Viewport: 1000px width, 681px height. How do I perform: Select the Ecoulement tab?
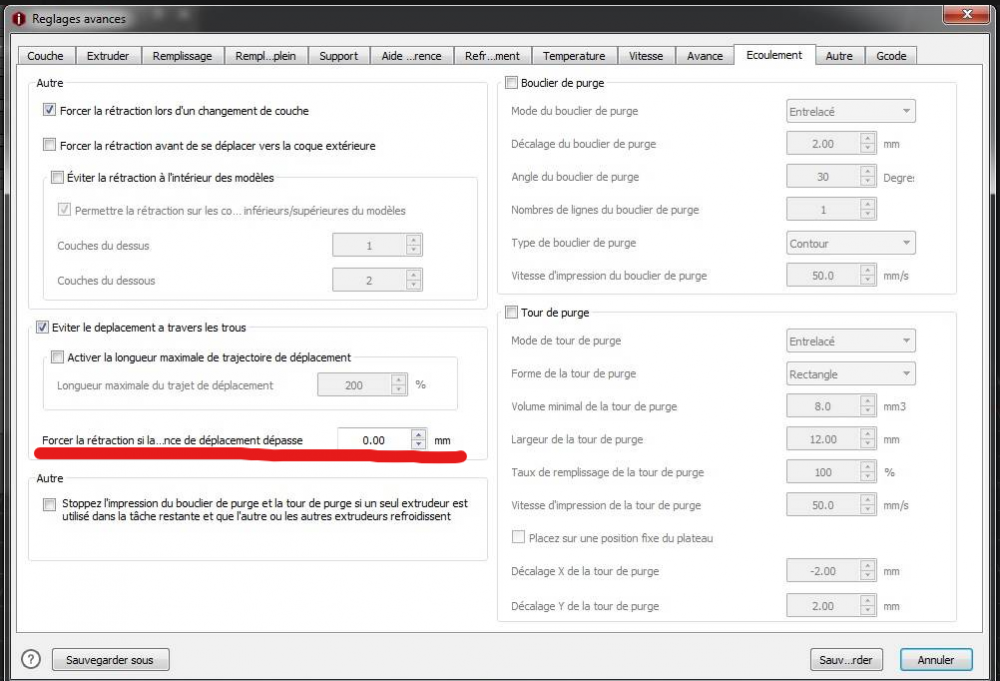click(x=774, y=55)
